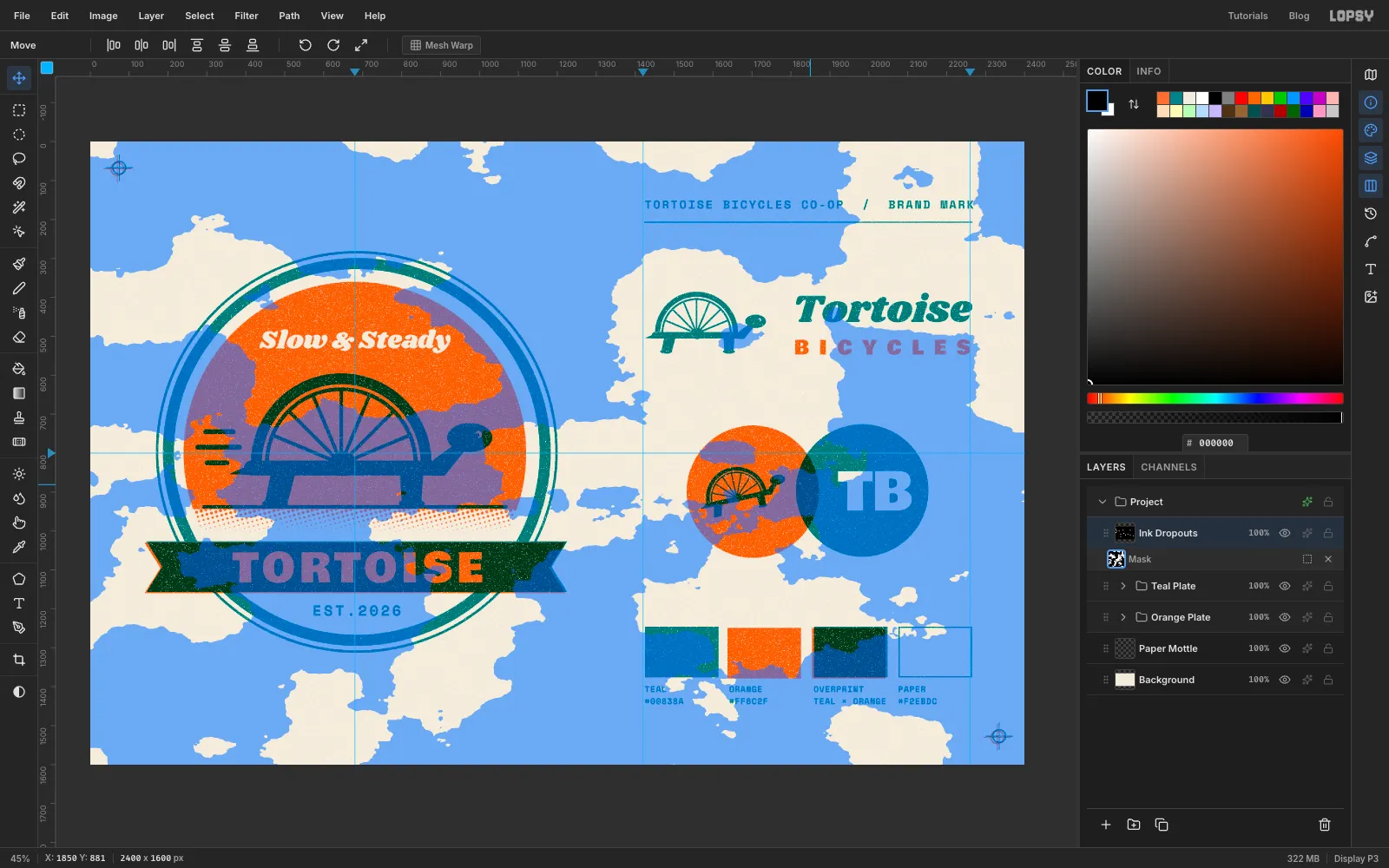Select the Mask thumbnail under Ink Dropouts
1389x868 pixels.
coord(1116,559)
